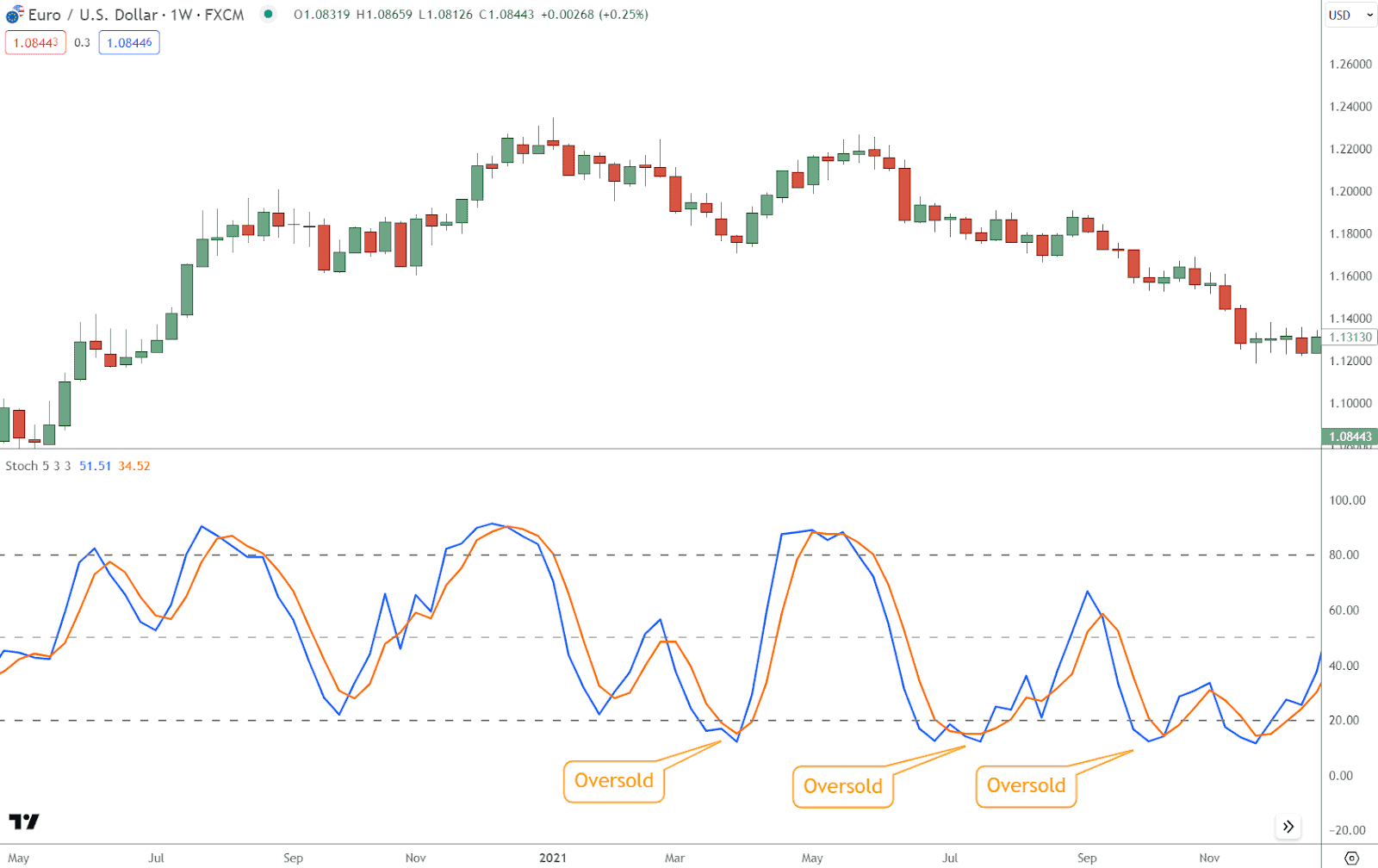Select the Euro / U.S. Dollar symbol title
This screenshot has width=1378, height=868.
tap(93, 15)
